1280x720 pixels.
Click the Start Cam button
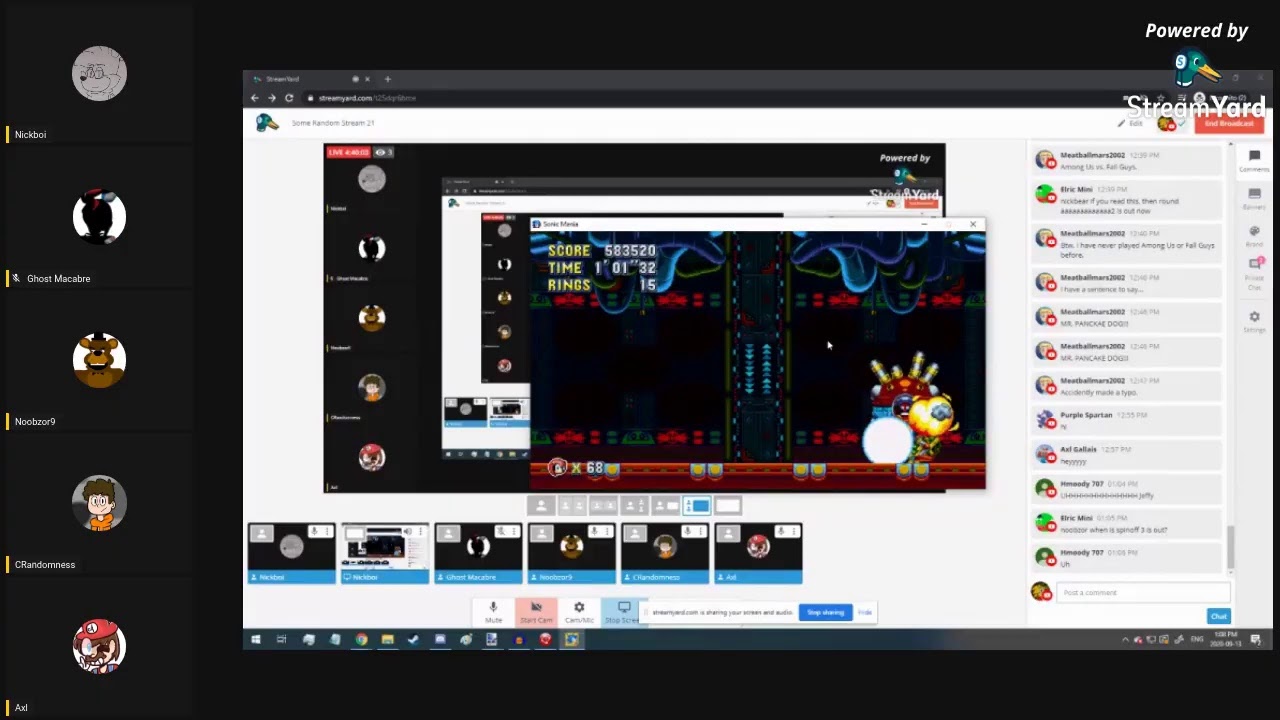tap(536, 612)
